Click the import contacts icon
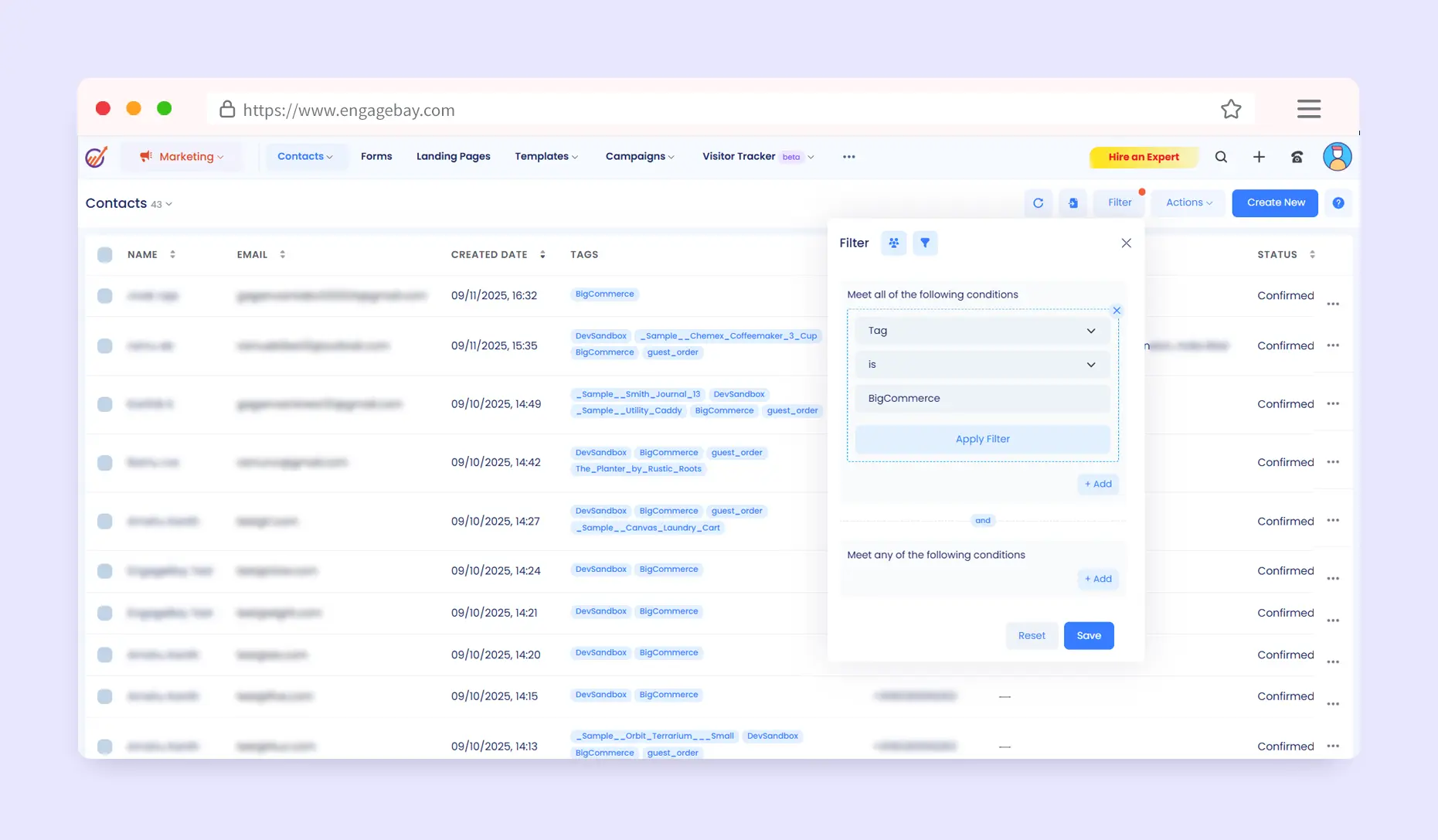 1073,203
